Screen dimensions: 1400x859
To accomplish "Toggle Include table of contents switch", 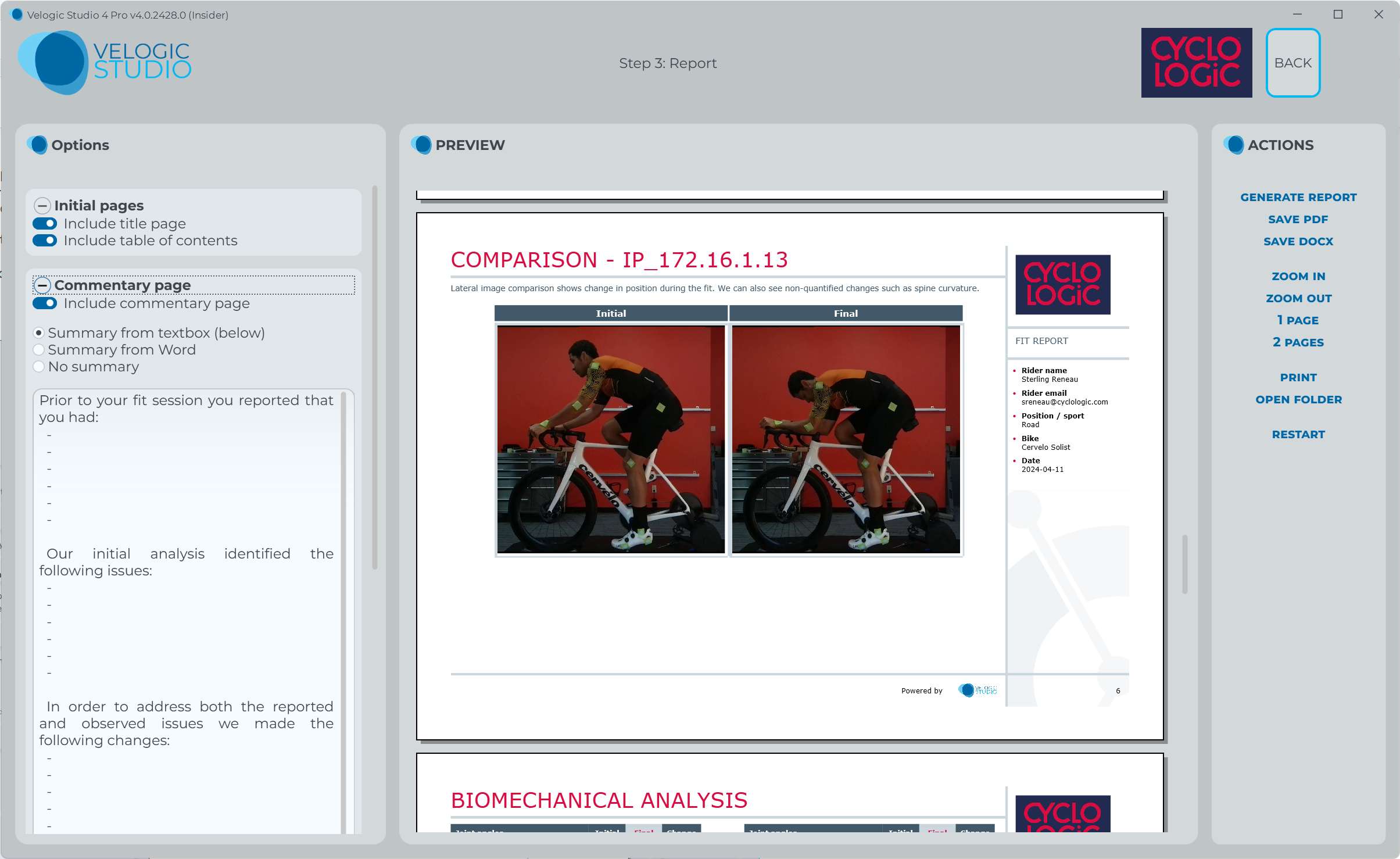I will (x=45, y=241).
